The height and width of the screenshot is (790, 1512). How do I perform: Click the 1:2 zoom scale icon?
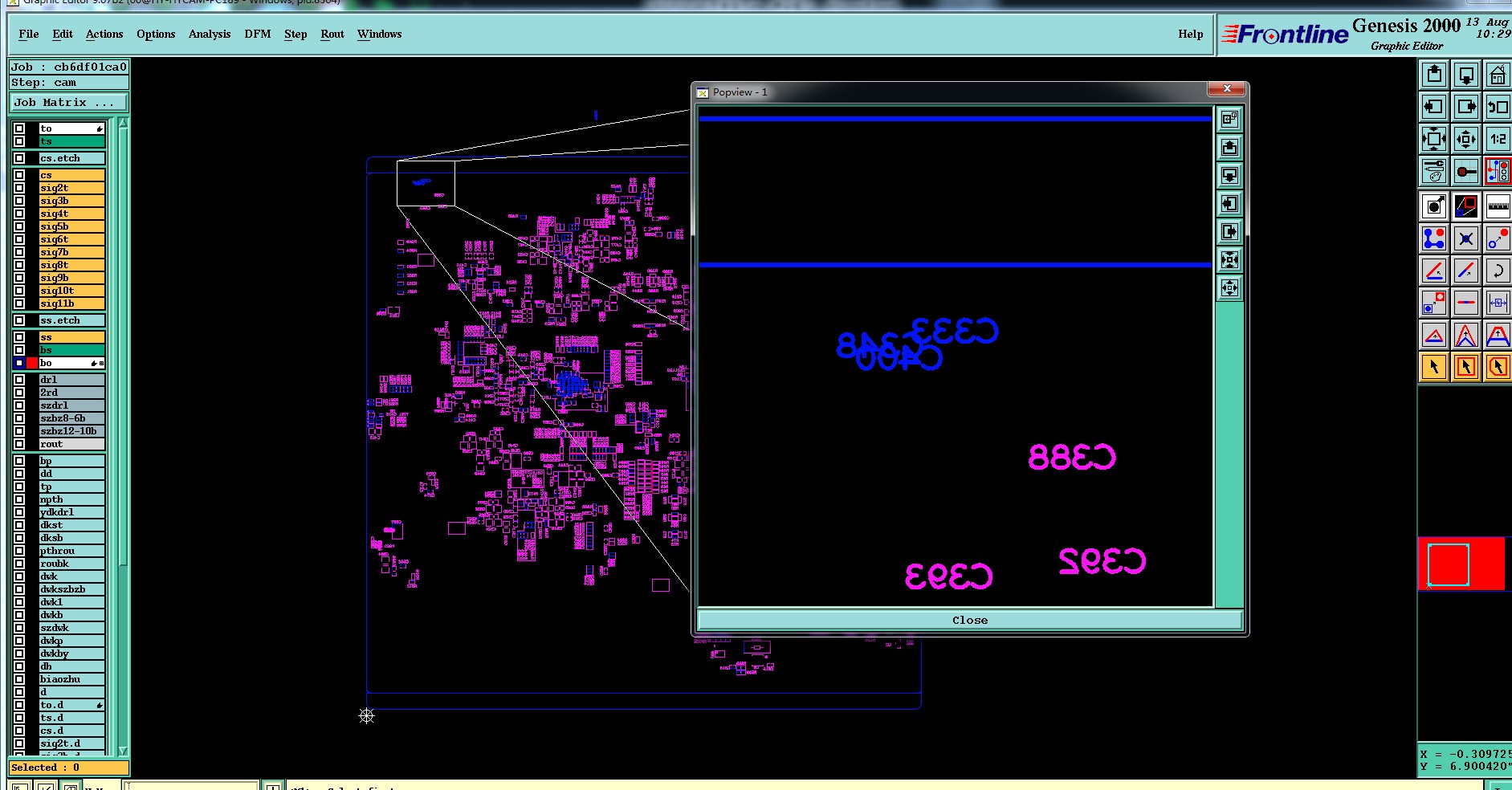tap(1498, 139)
